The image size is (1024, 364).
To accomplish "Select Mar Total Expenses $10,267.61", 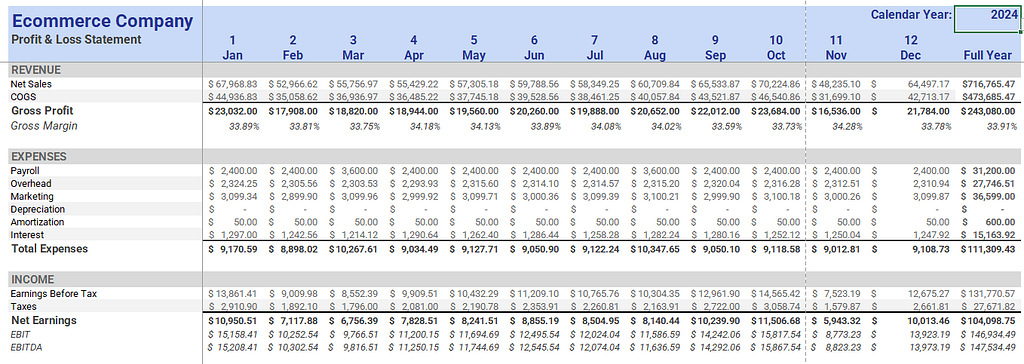I will 353,249.
